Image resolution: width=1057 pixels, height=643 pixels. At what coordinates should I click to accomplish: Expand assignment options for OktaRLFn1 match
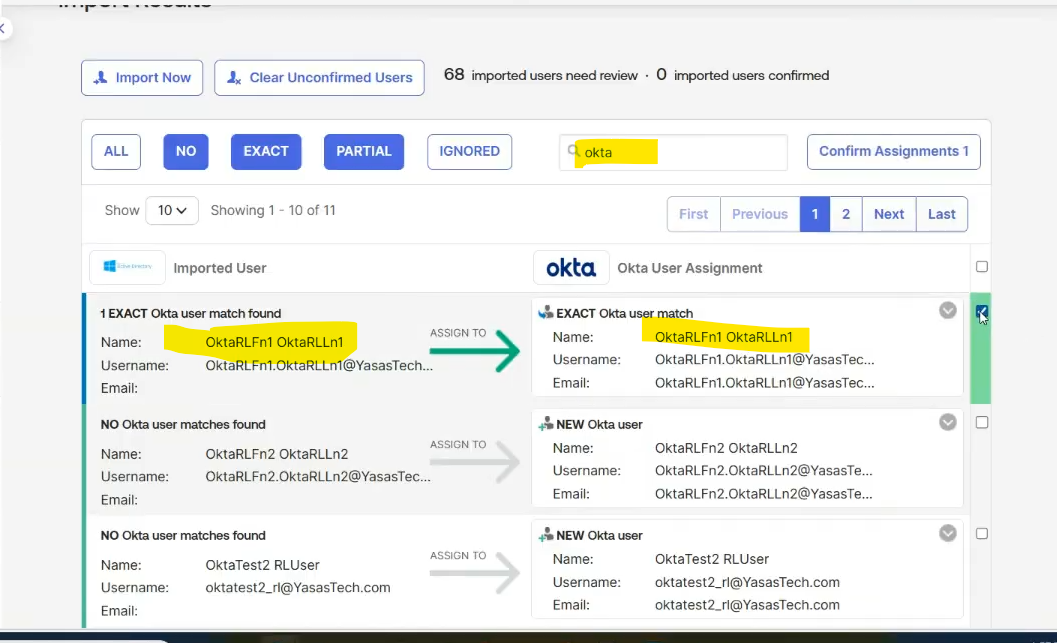point(948,311)
